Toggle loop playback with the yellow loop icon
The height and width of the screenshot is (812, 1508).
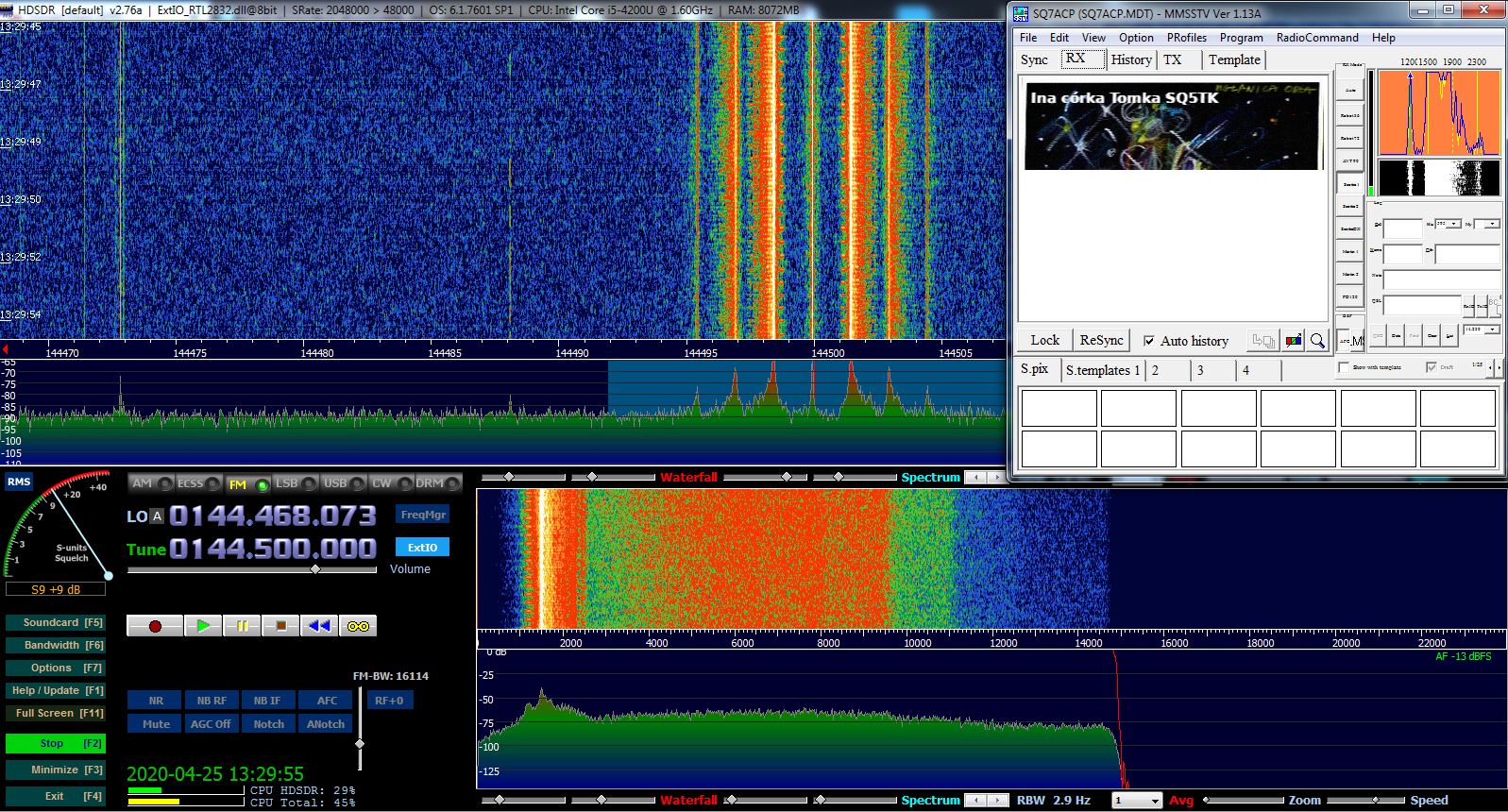[358, 626]
